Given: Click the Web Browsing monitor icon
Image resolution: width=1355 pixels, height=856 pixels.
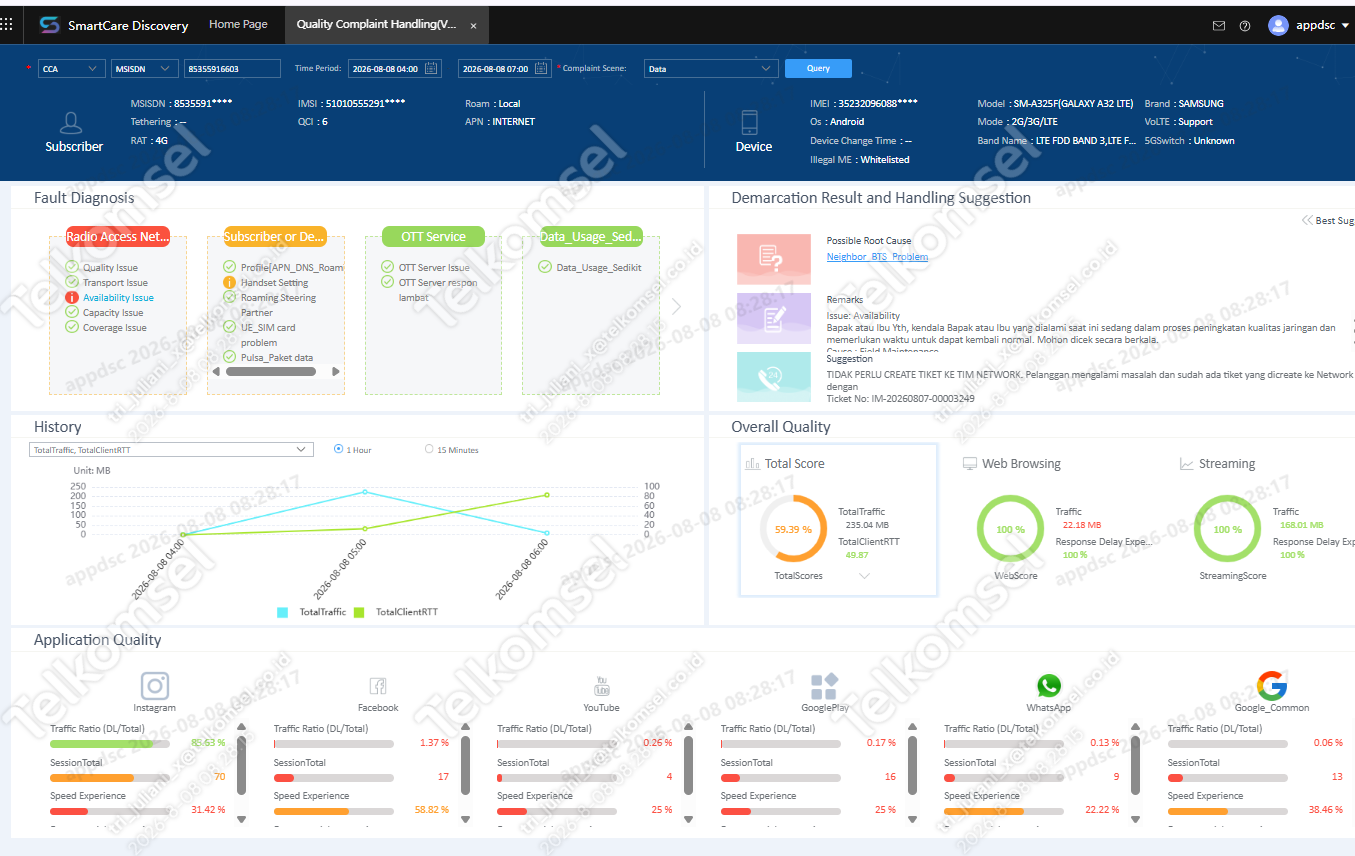Looking at the screenshot, I should pyautogui.click(x=969, y=464).
